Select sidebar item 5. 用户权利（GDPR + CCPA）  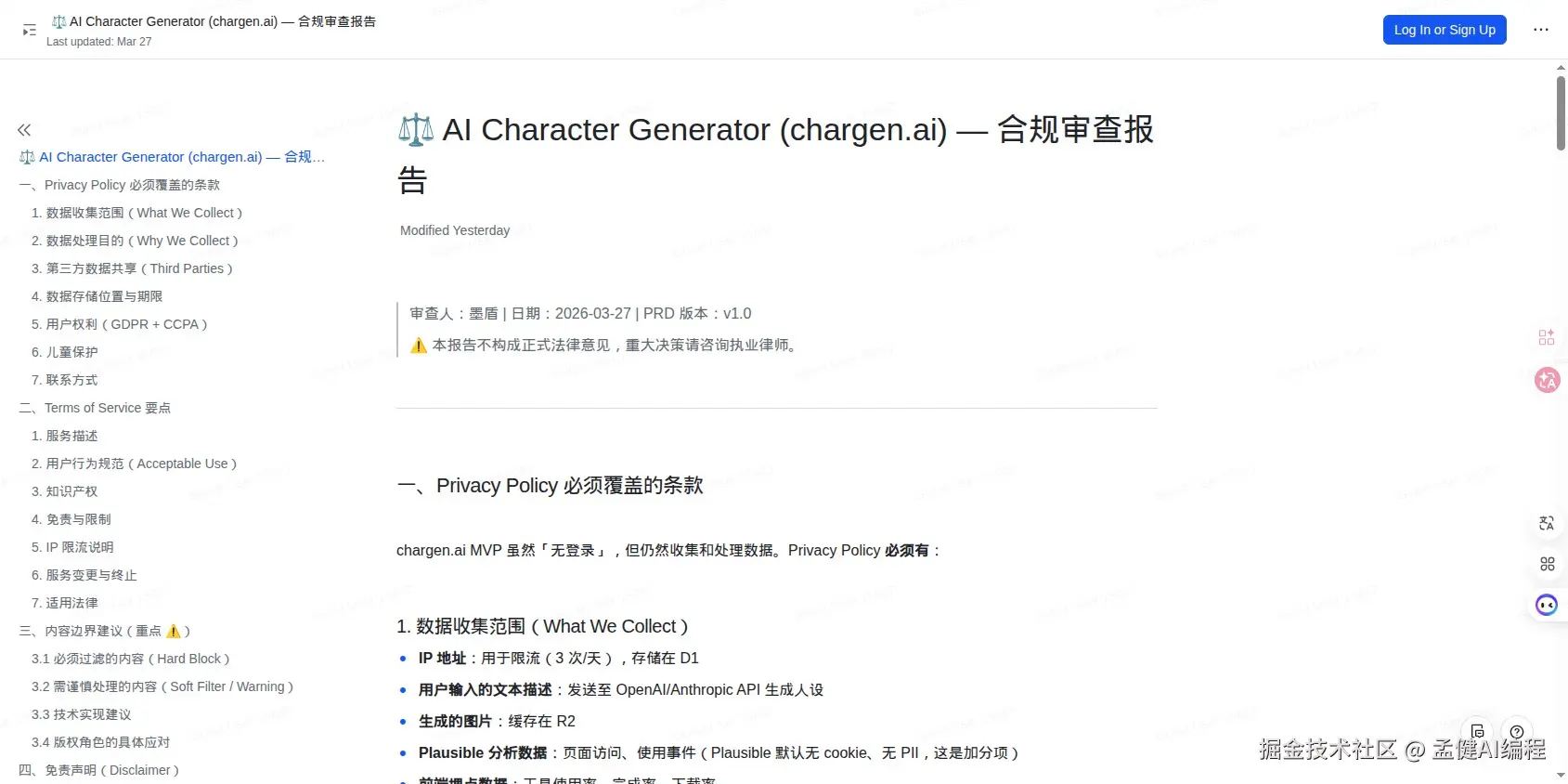pyautogui.click(x=123, y=324)
